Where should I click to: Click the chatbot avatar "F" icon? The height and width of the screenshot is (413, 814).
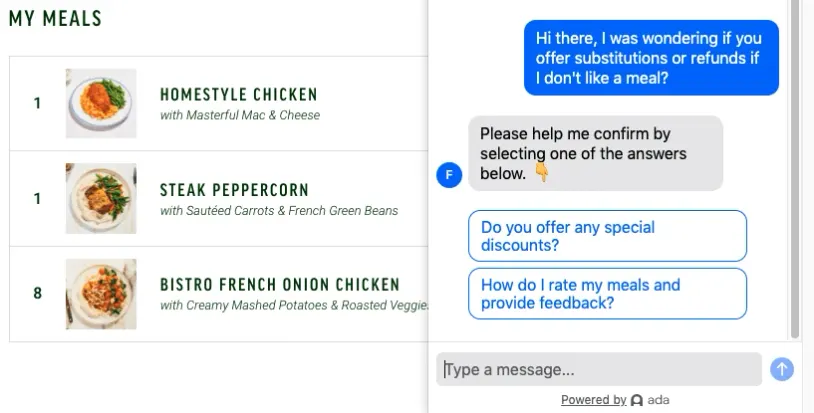(x=449, y=176)
